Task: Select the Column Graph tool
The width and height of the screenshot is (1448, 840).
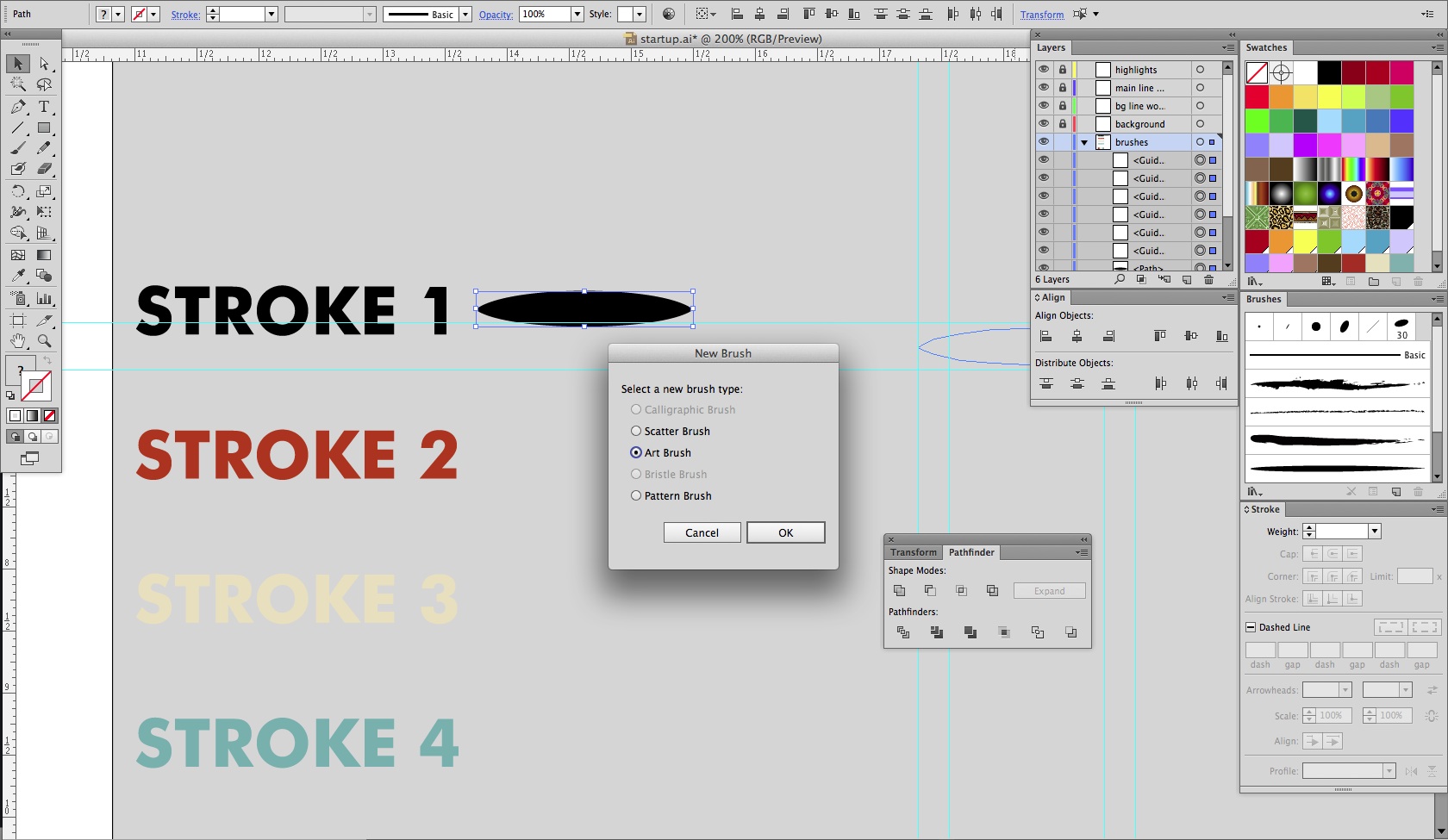Action: point(44,298)
